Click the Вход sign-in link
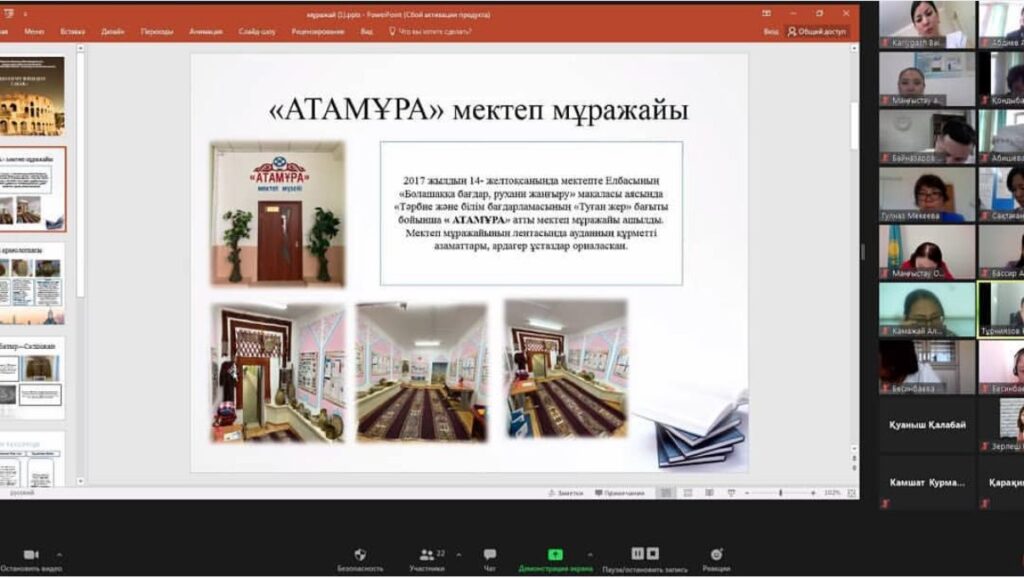This screenshot has width=1024, height=578. pos(771,31)
